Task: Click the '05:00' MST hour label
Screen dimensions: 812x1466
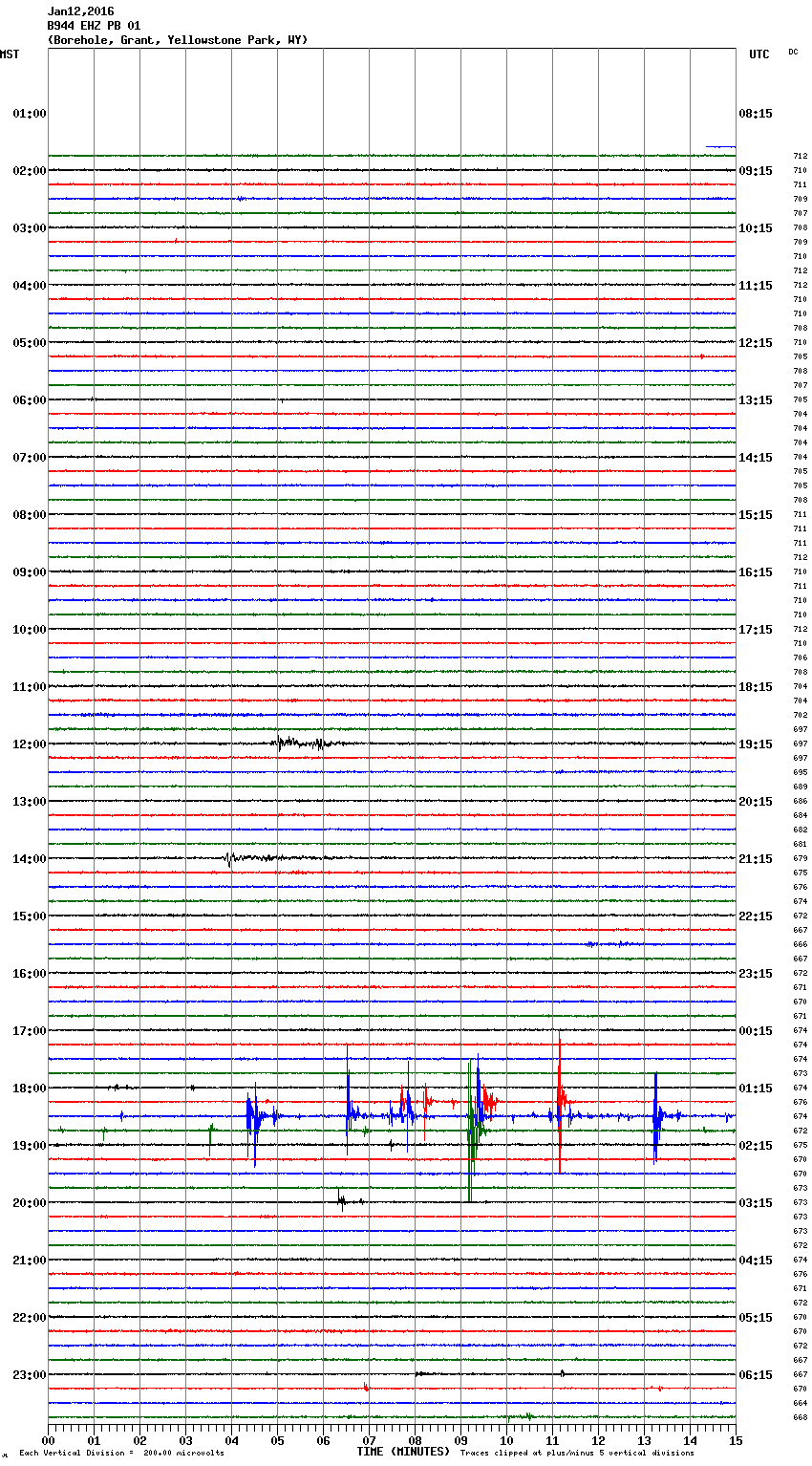Action: click(30, 343)
